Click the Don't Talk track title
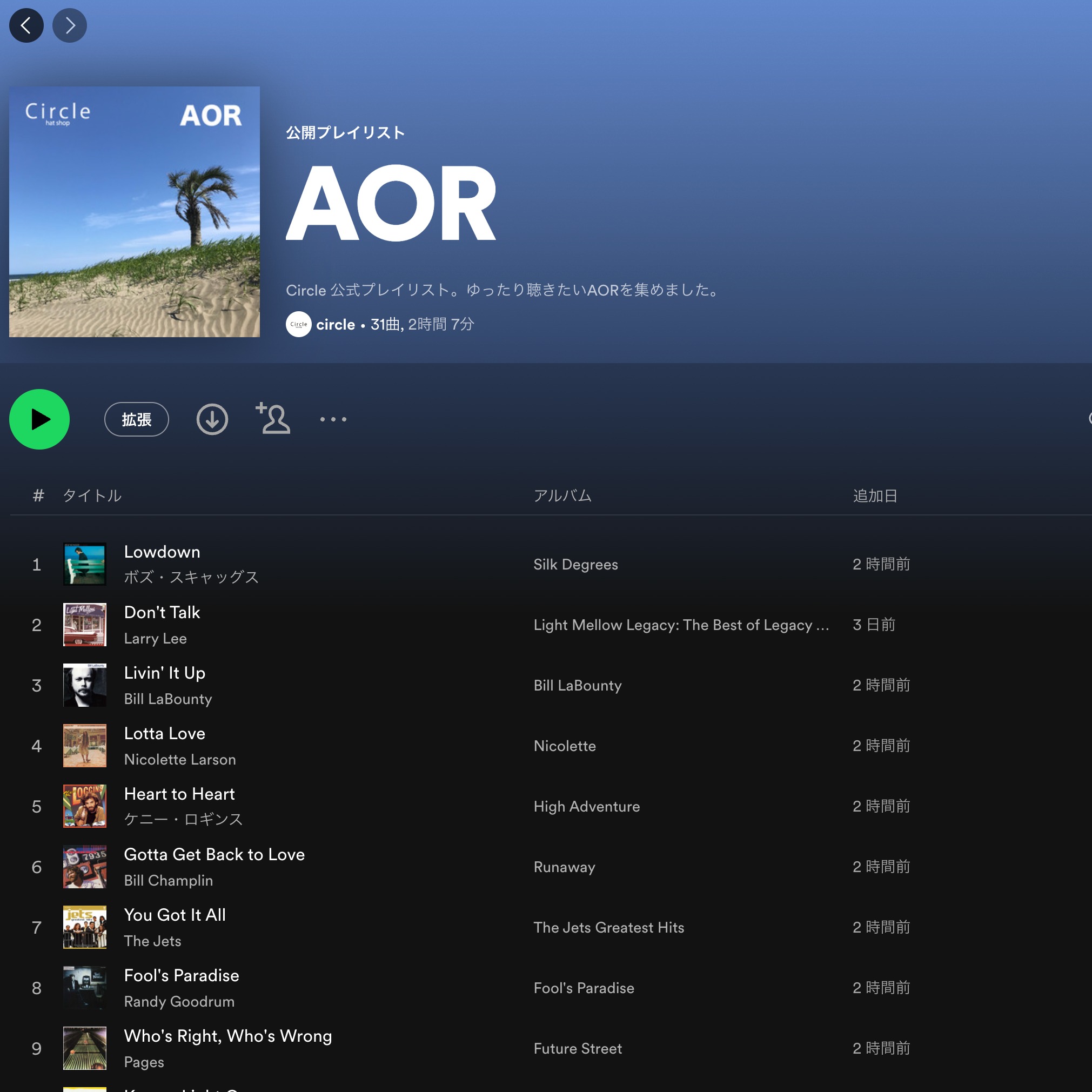This screenshot has height=1092, width=1092. coord(162,612)
